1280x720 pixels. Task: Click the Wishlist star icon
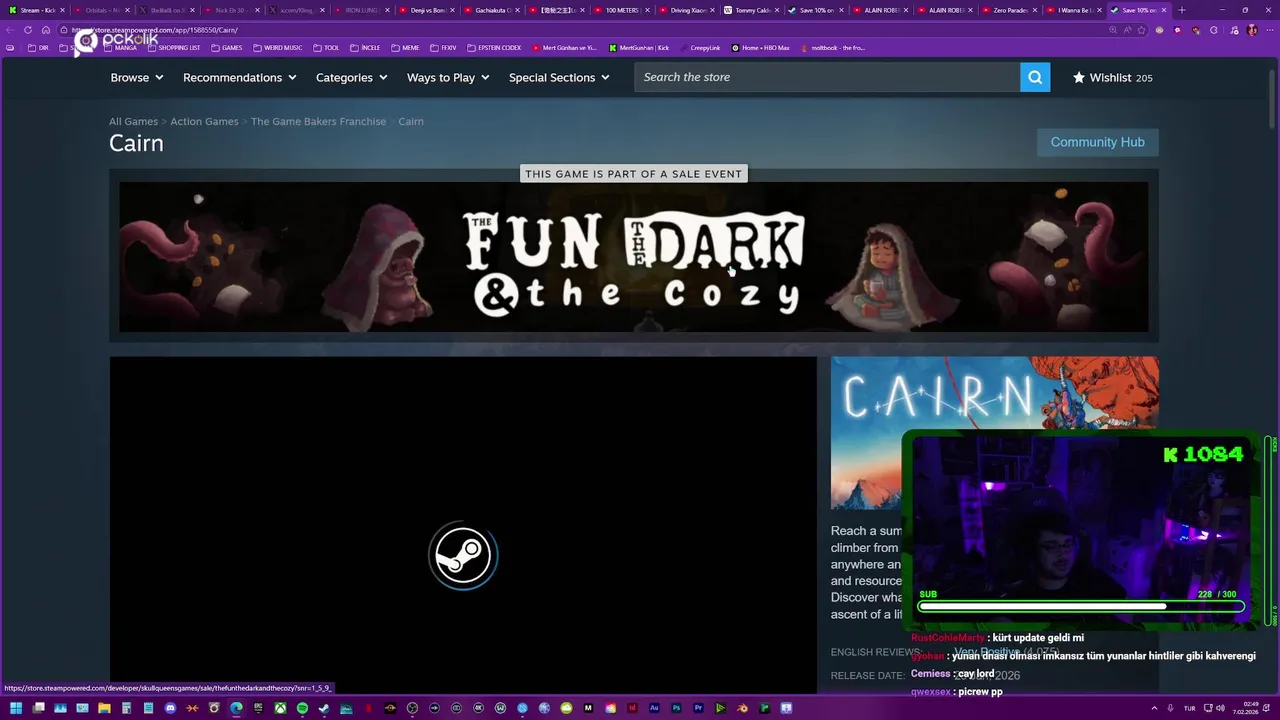pyautogui.click(x=1079, y=77)
